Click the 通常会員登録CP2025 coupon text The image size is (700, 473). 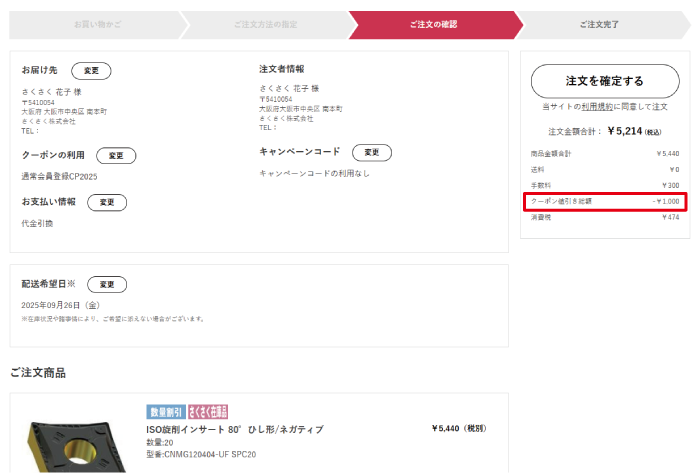click(60, 176)
